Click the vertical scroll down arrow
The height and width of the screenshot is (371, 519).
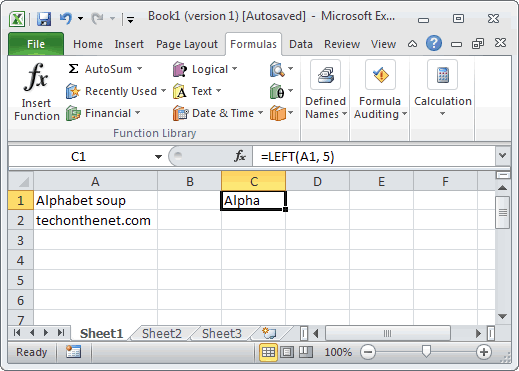tap(502, 316)
